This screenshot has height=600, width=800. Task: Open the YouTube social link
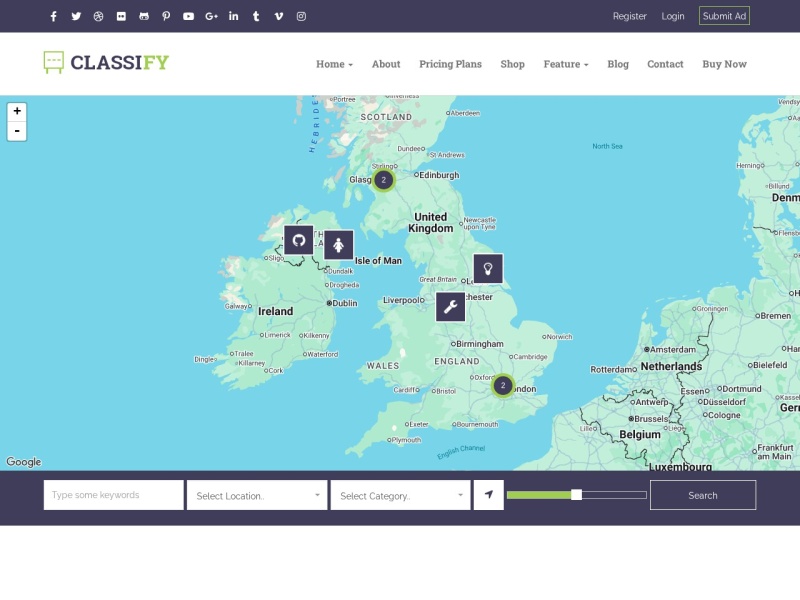coord(188,16)
